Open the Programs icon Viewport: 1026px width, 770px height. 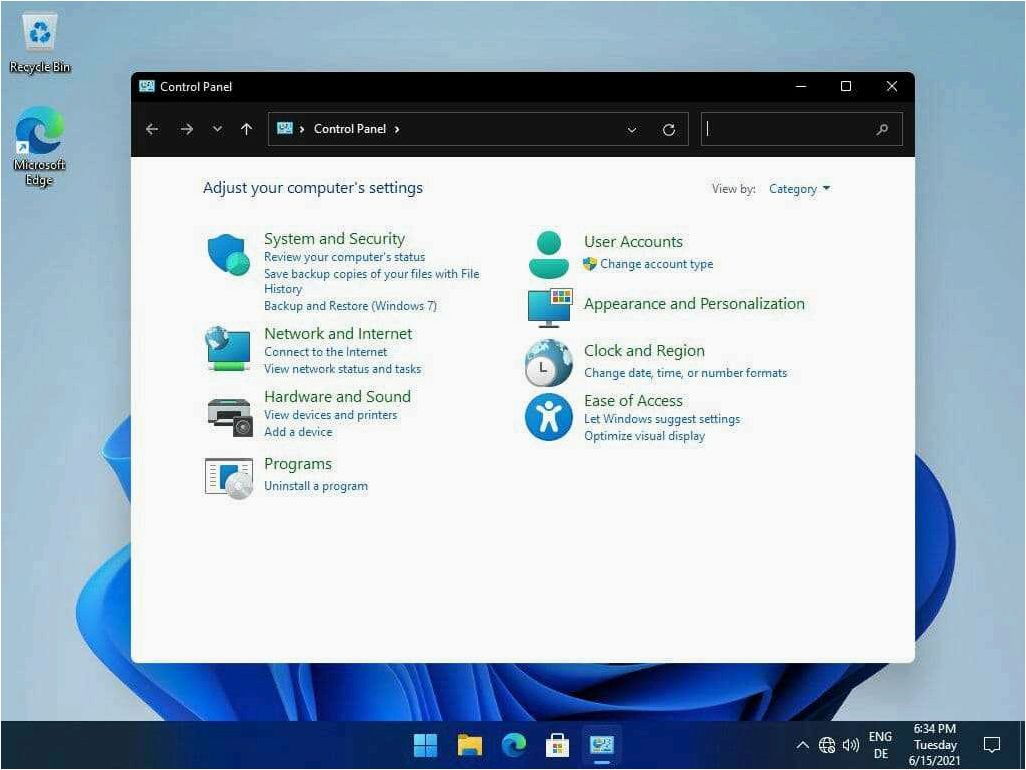[x=228, y=478]
